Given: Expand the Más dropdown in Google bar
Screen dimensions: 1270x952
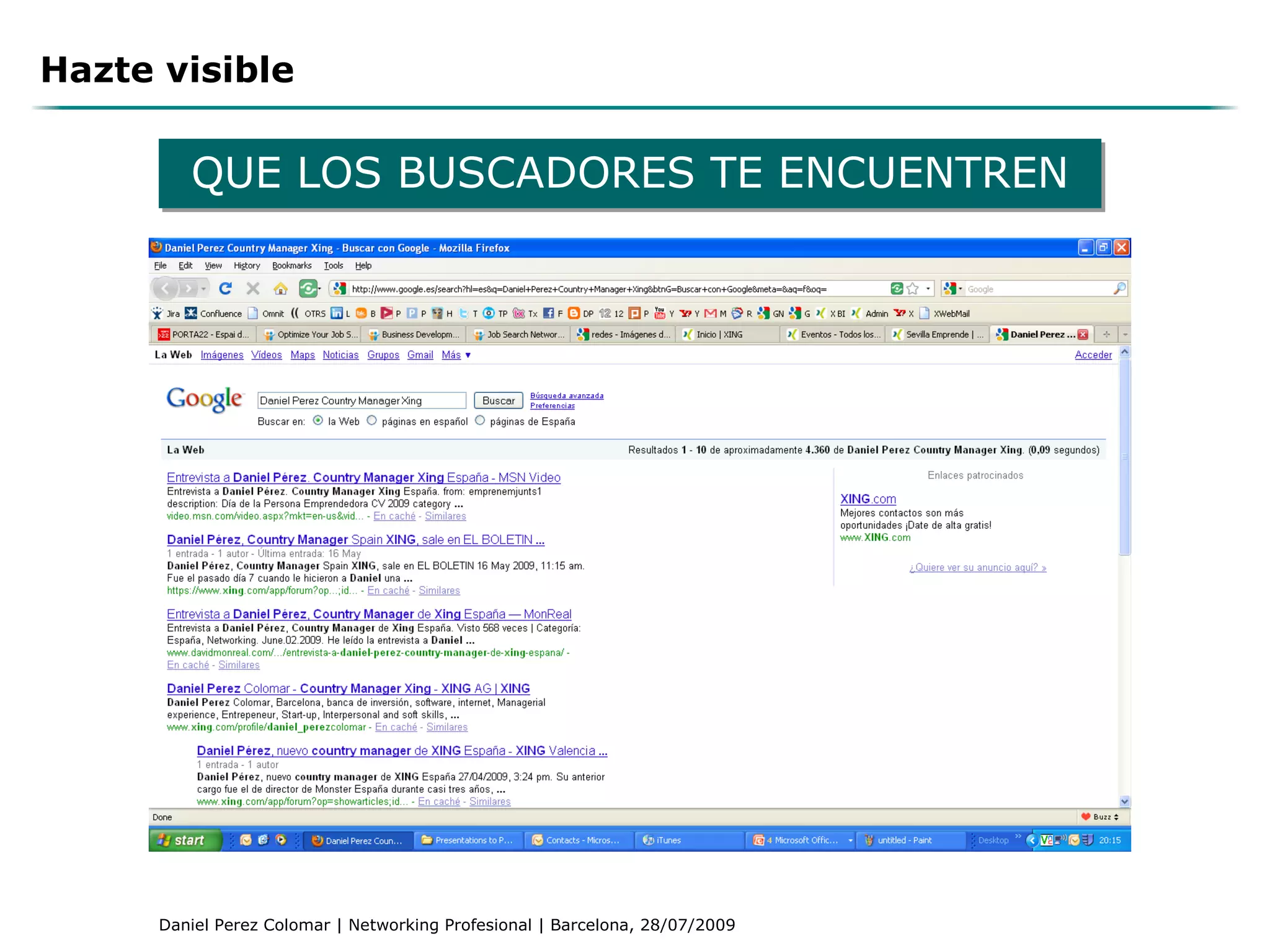Looking at the screenshot, I should (x=456, y=355).
